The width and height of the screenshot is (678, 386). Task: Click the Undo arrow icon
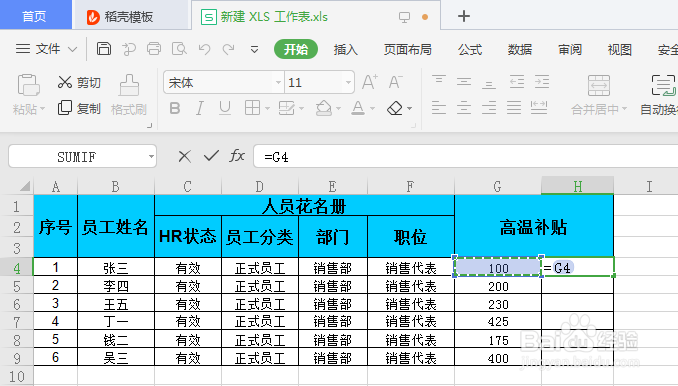point(204,49)
